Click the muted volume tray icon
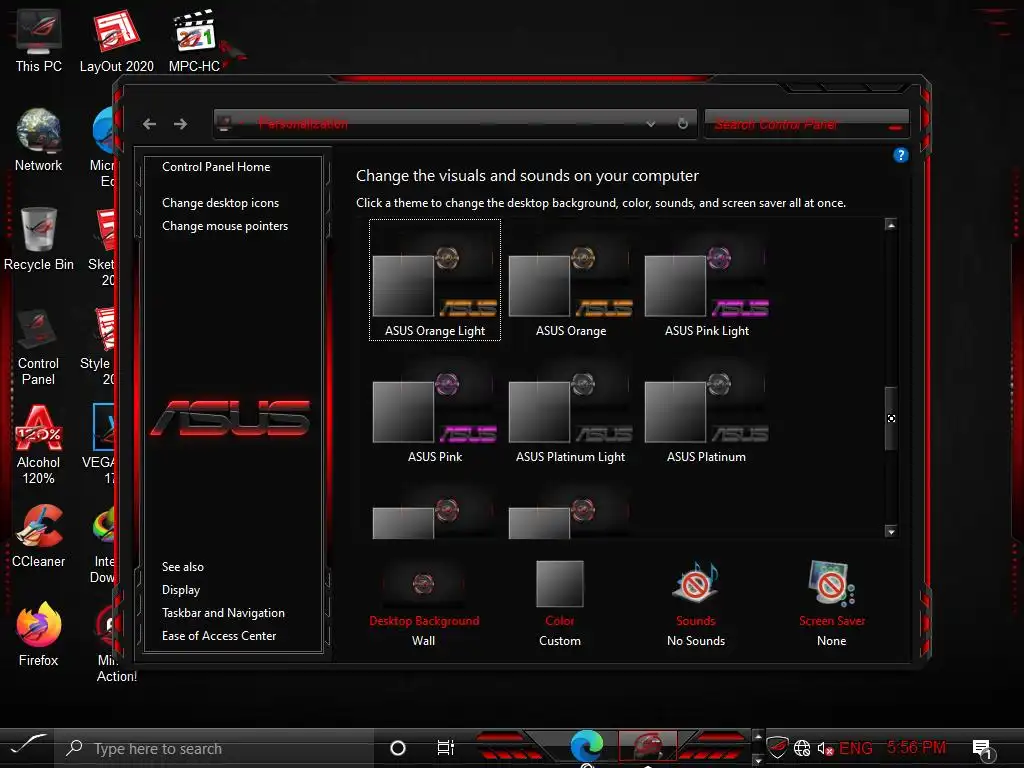The height and width of the screenshot is (768, 1024). 825,748
